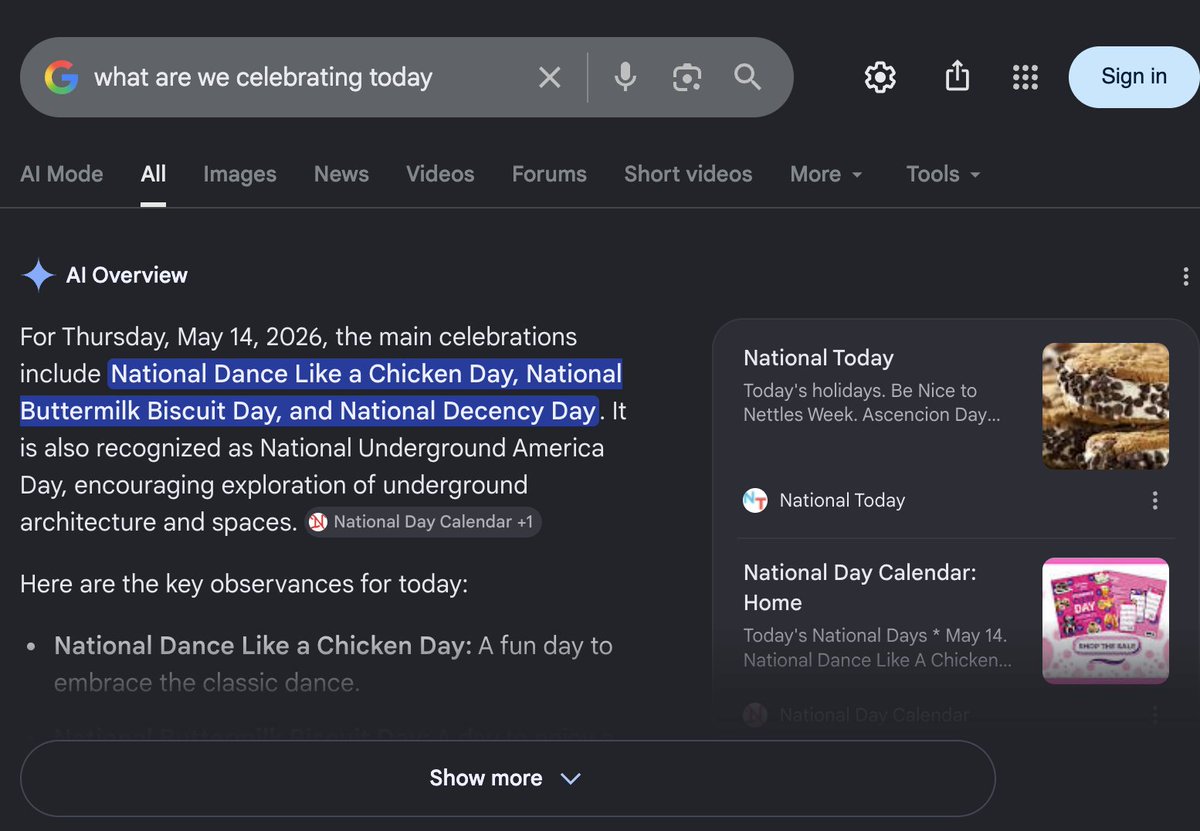Open the Tools dropdown
The image size is (1200, 831).
pos(943,174)
